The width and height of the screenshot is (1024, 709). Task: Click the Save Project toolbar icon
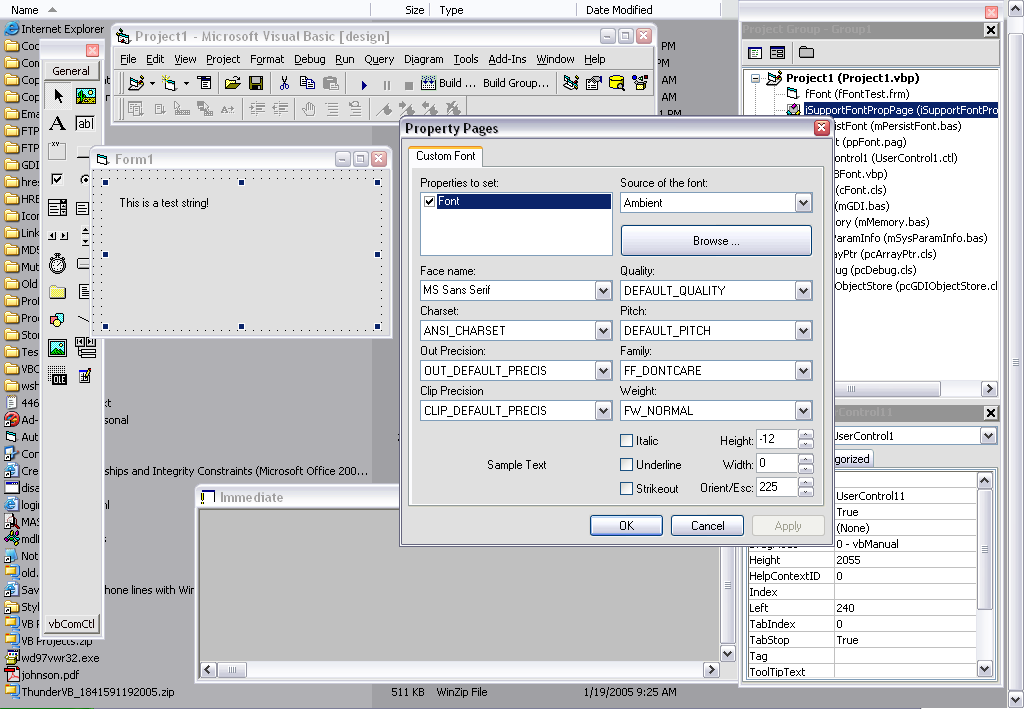256,83
